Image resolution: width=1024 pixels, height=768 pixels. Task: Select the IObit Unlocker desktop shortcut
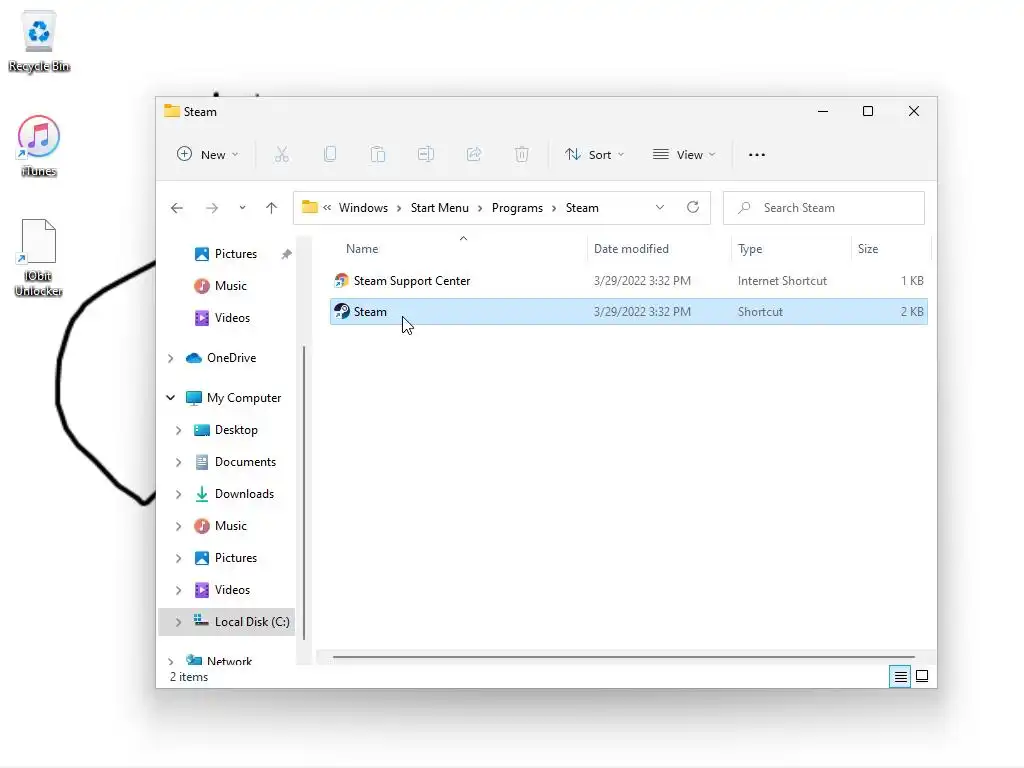[x=39, y=259]
